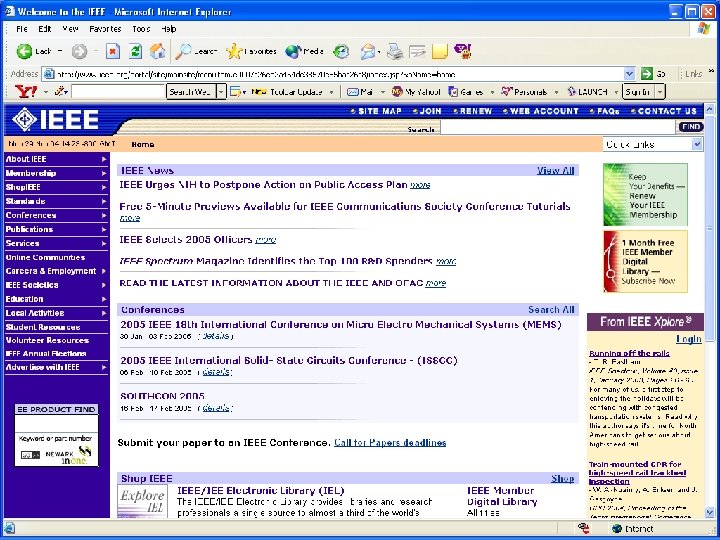Open the Favorites menu

105,29
